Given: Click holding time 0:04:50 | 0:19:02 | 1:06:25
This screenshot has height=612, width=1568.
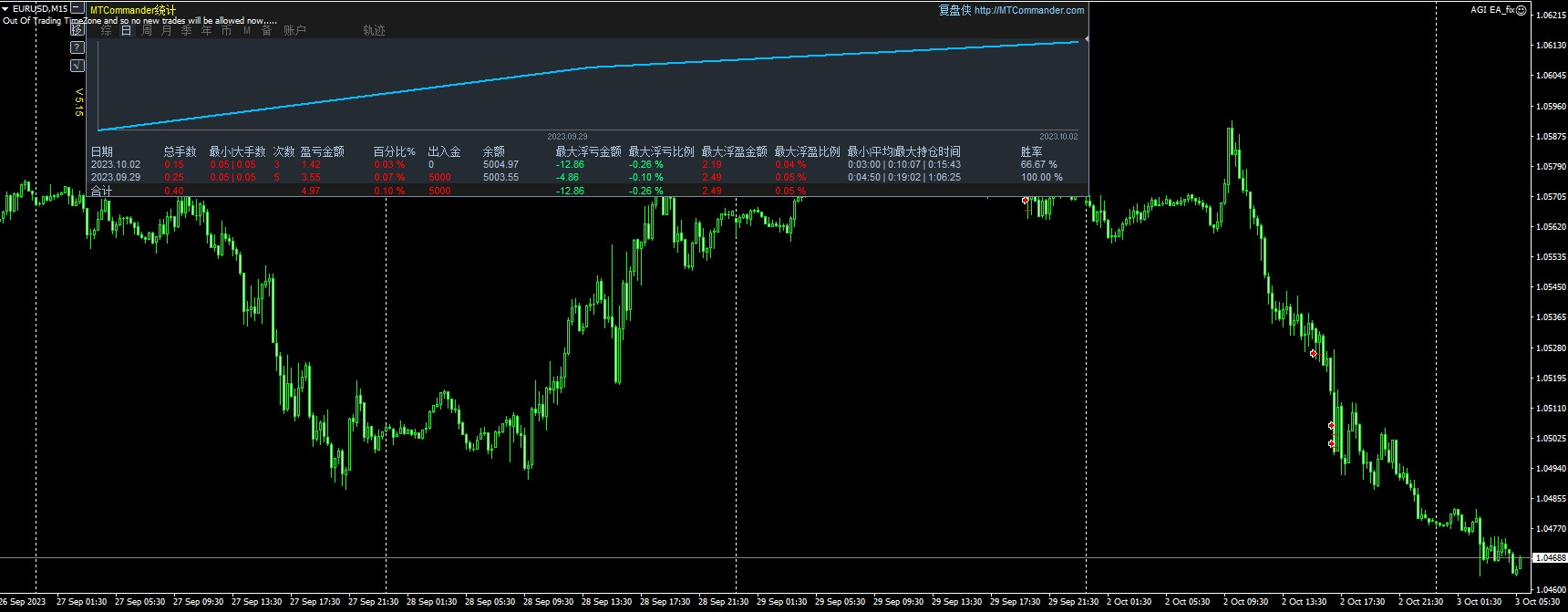Looking at the screenshot, I should tap(903, 177).
